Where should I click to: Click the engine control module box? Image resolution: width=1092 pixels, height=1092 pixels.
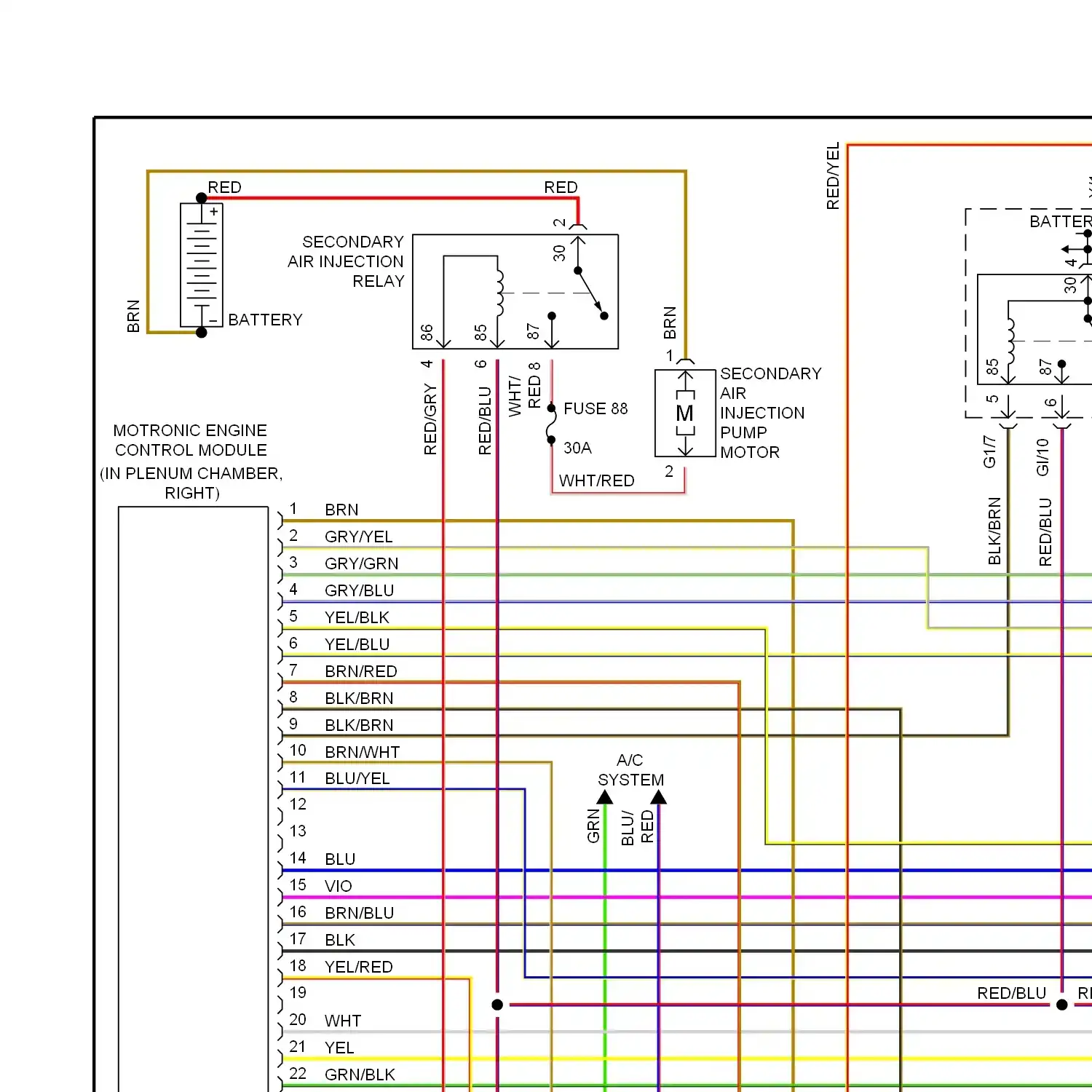(194, 799)
